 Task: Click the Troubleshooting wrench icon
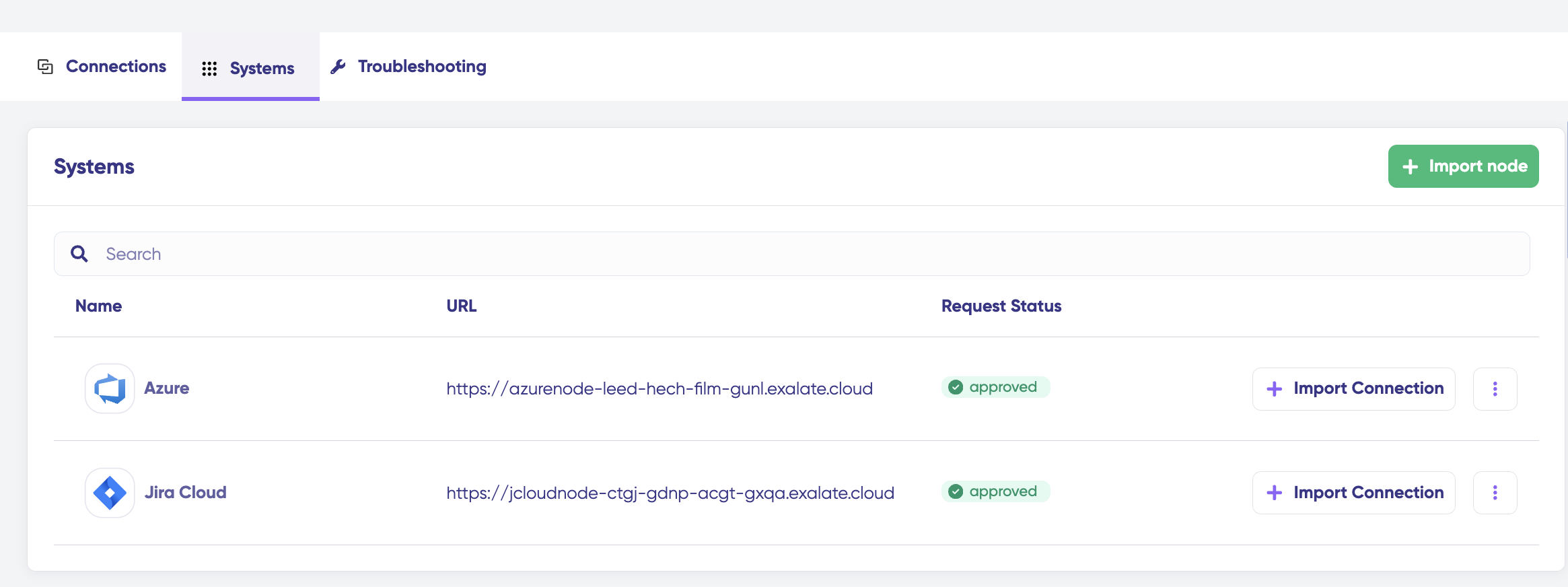(x=338, y=67)
